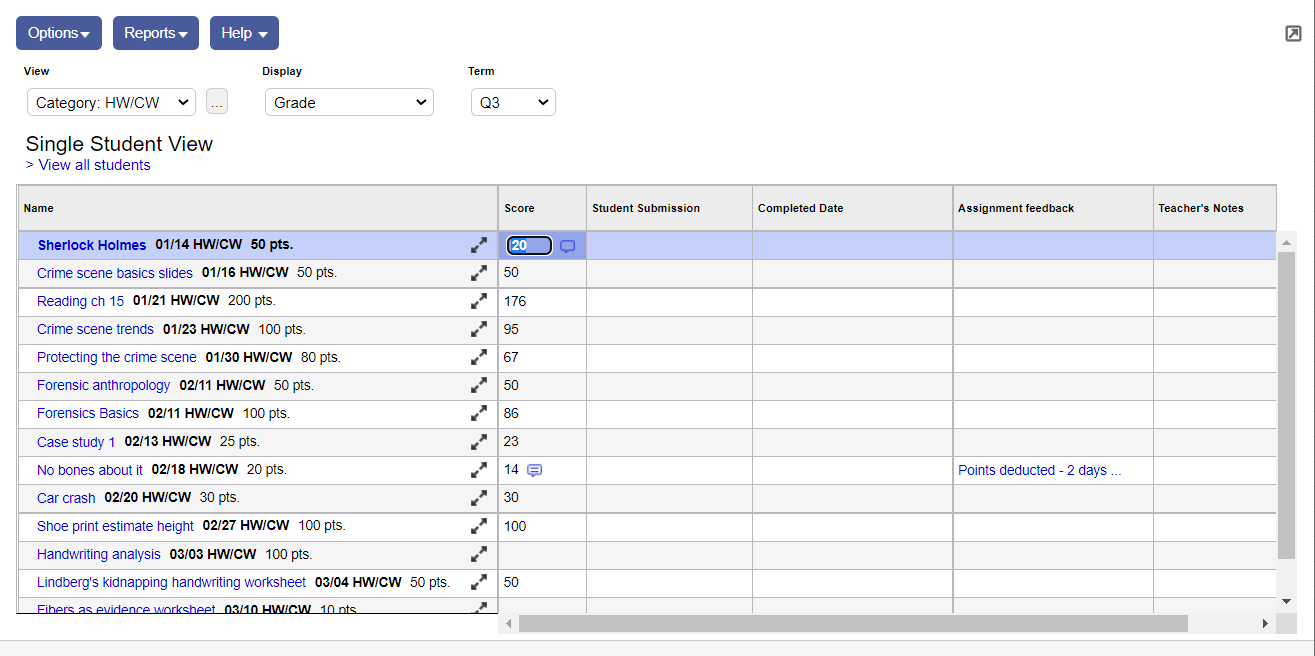1315x656 pixels.
Task: Open the View dropdown showing Category: HW/CW
Action: [x=110, y=102]
